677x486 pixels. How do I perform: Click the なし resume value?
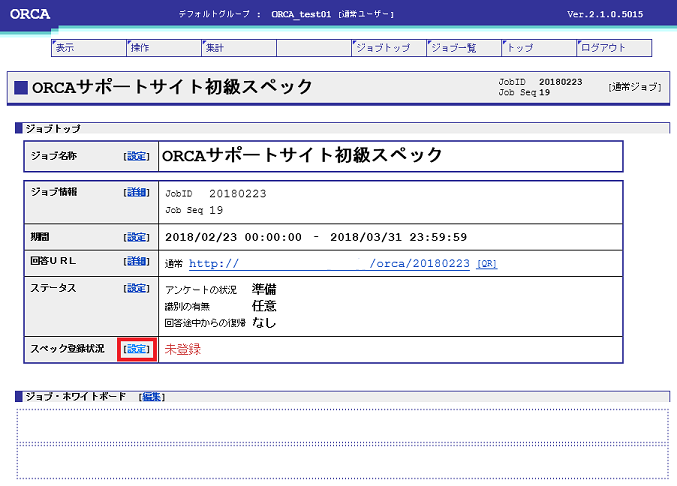tap(264, 322)
